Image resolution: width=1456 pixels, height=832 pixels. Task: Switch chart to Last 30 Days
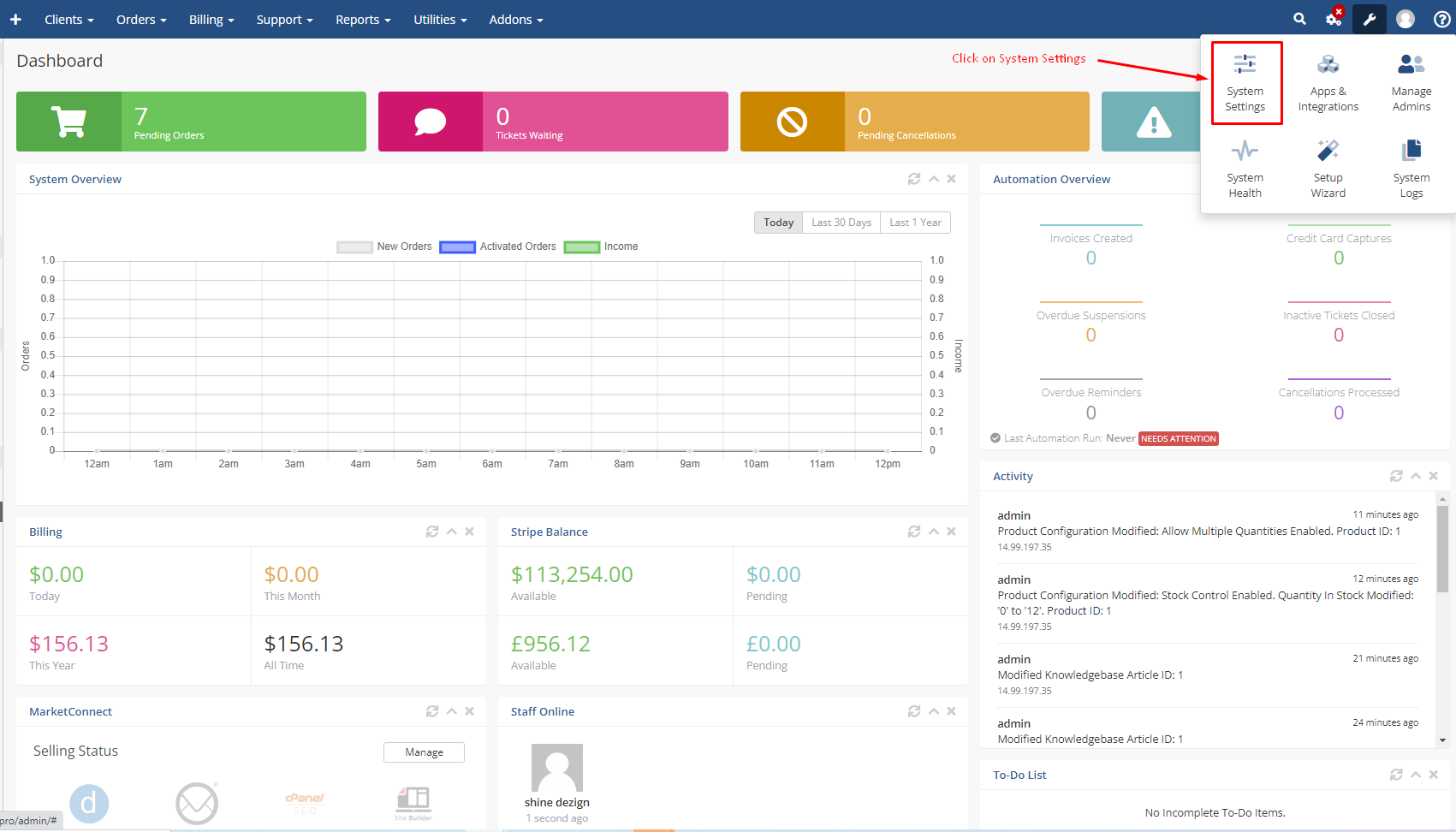[x=841, y=223]
